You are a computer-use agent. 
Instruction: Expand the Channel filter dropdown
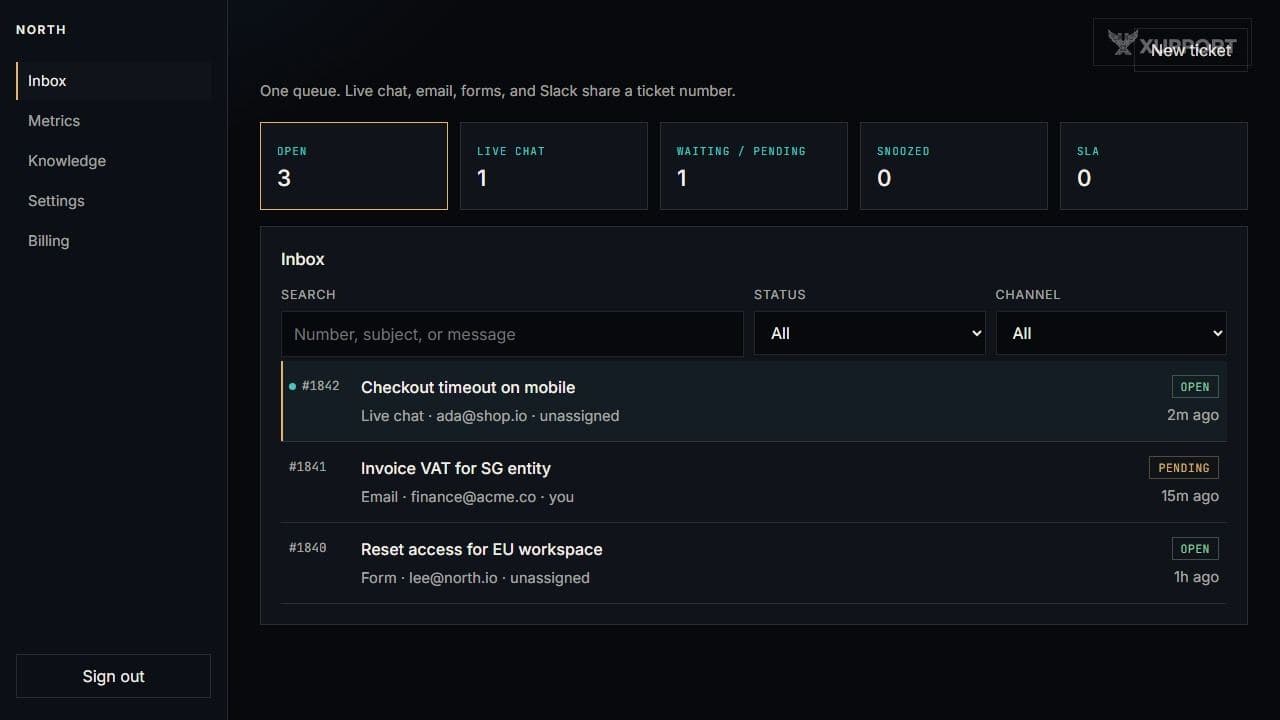pyautogui.click(x=1111, y=334)
